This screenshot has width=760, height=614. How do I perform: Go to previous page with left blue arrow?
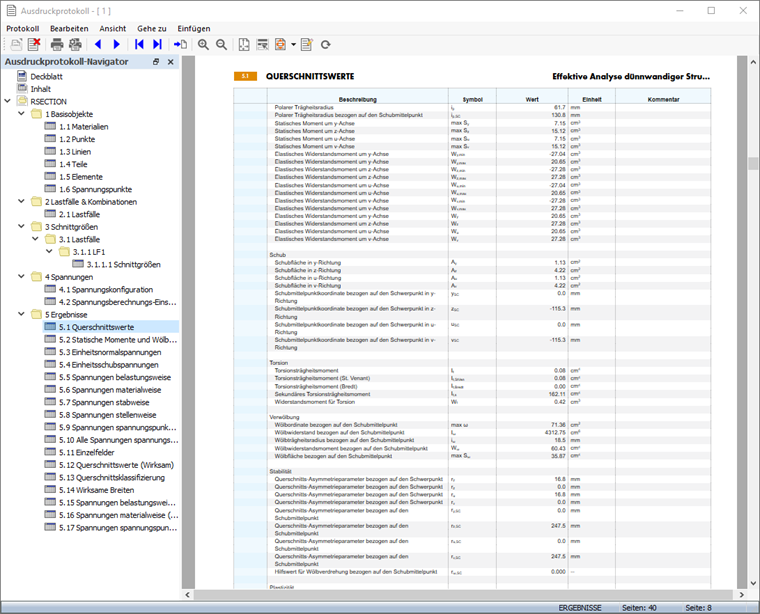tap(98, 45)
